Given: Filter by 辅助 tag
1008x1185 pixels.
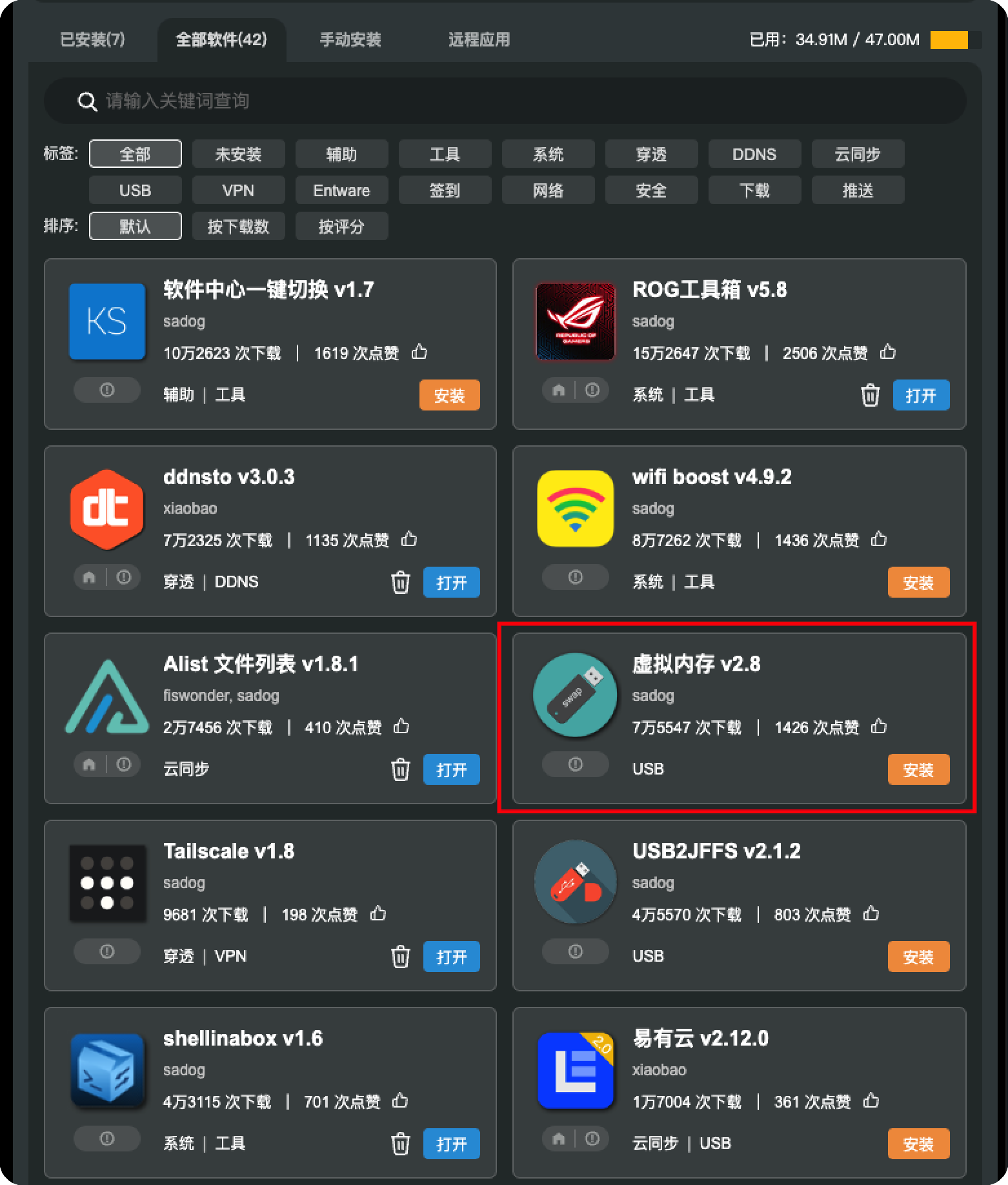Looking at the screenshot, I should [x=342, y=154].
